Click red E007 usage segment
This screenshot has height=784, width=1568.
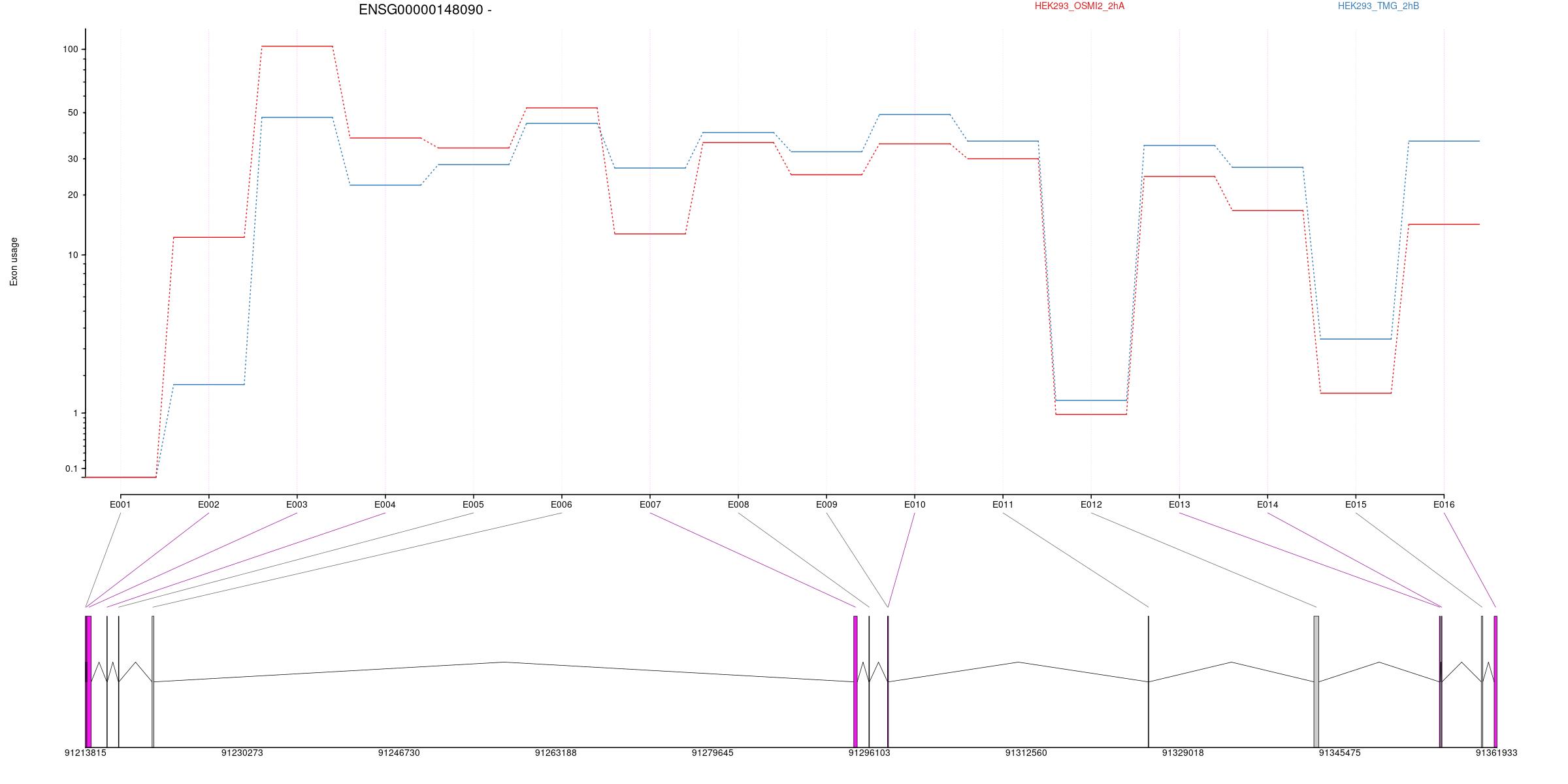coord(650,234)
